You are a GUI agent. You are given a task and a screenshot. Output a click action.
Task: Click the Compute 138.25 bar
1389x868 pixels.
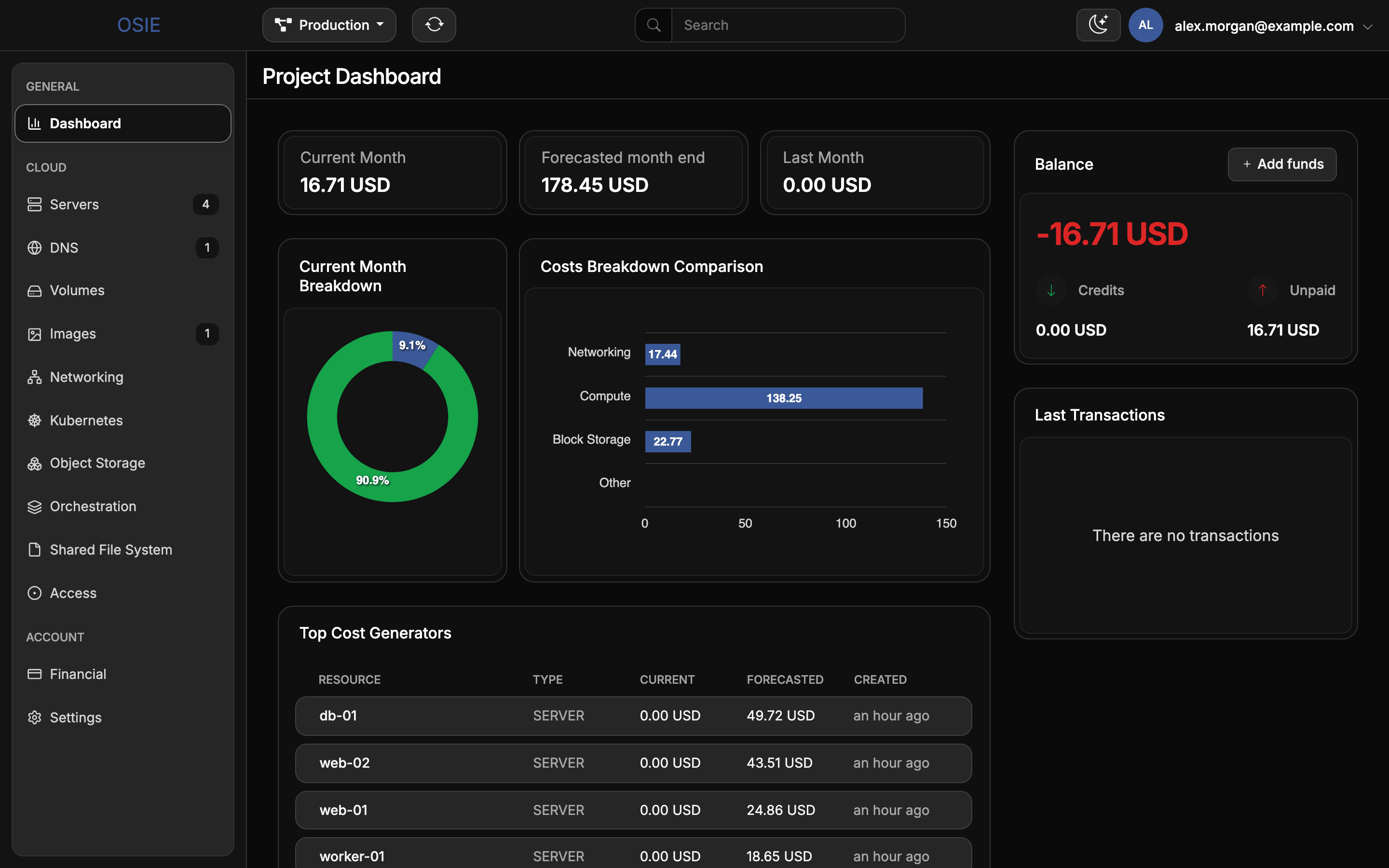[783, 398]
